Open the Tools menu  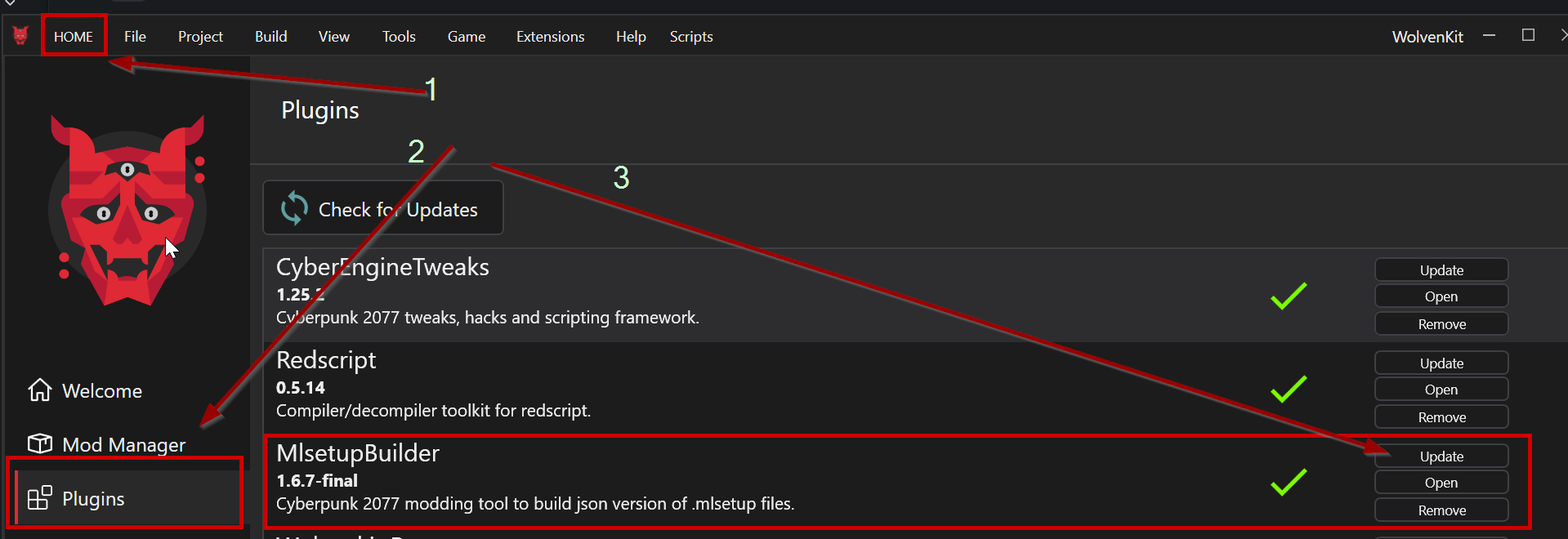coord(399,37)
